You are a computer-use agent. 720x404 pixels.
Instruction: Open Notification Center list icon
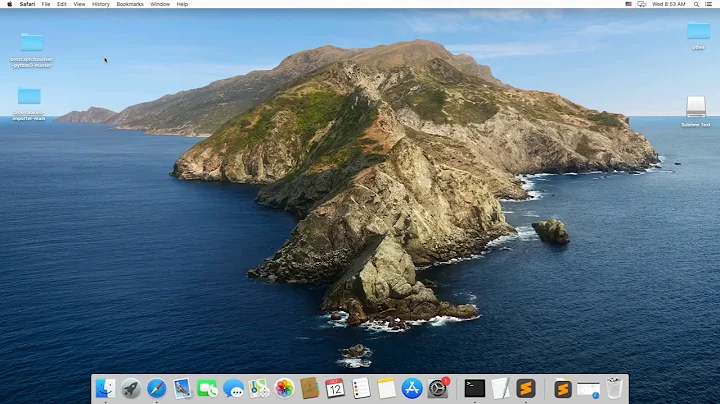point(709,4)
